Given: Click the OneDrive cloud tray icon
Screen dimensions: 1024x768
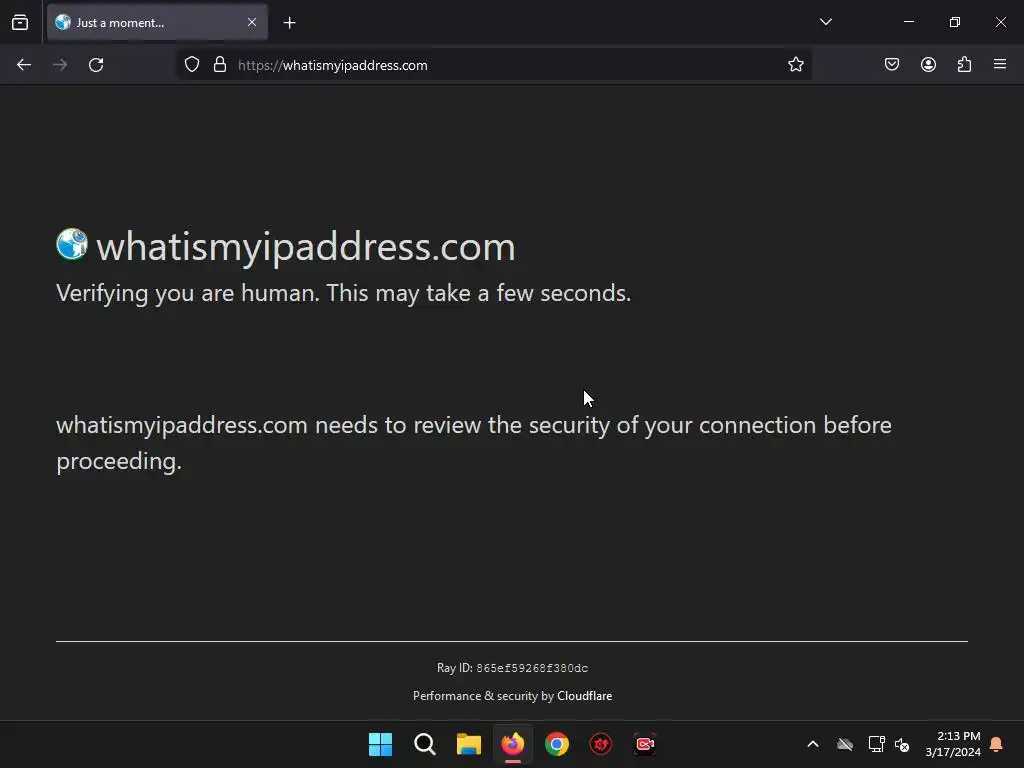Looking at the screenshot, I should point(845,744).
